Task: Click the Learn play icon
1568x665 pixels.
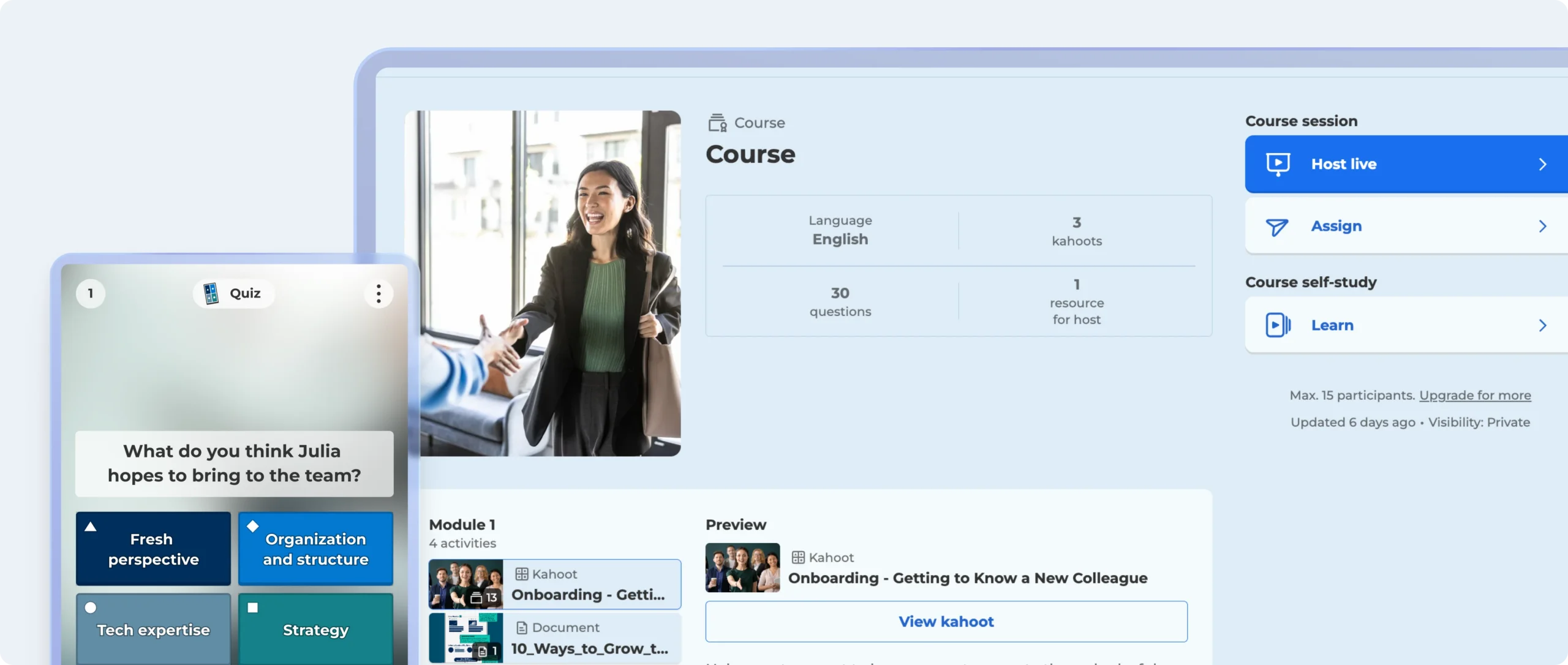Action: [x=1278, y=325]
